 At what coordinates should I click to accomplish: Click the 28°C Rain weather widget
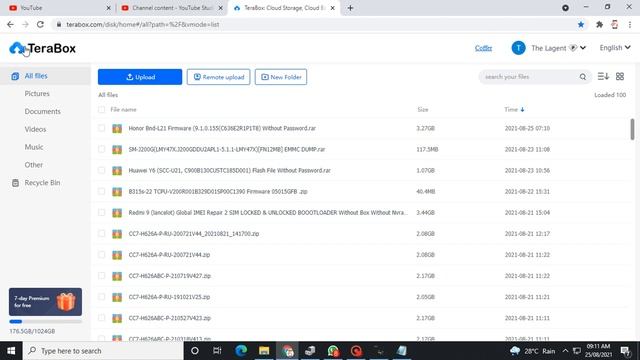(x=533, y=351)
